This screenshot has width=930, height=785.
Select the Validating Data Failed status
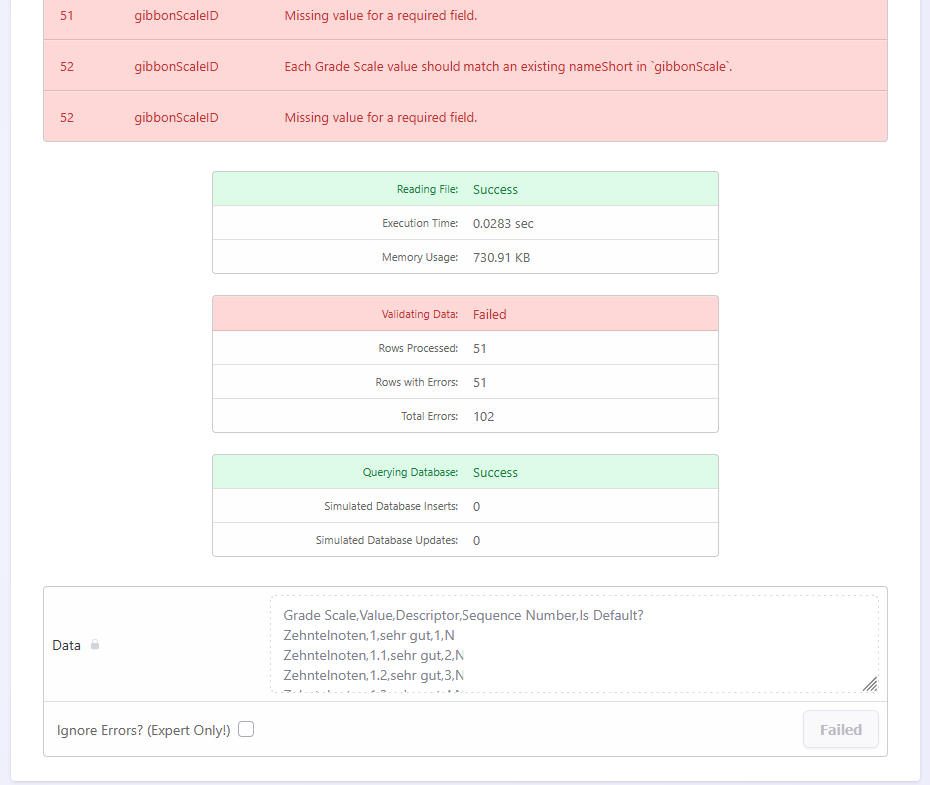489,314
